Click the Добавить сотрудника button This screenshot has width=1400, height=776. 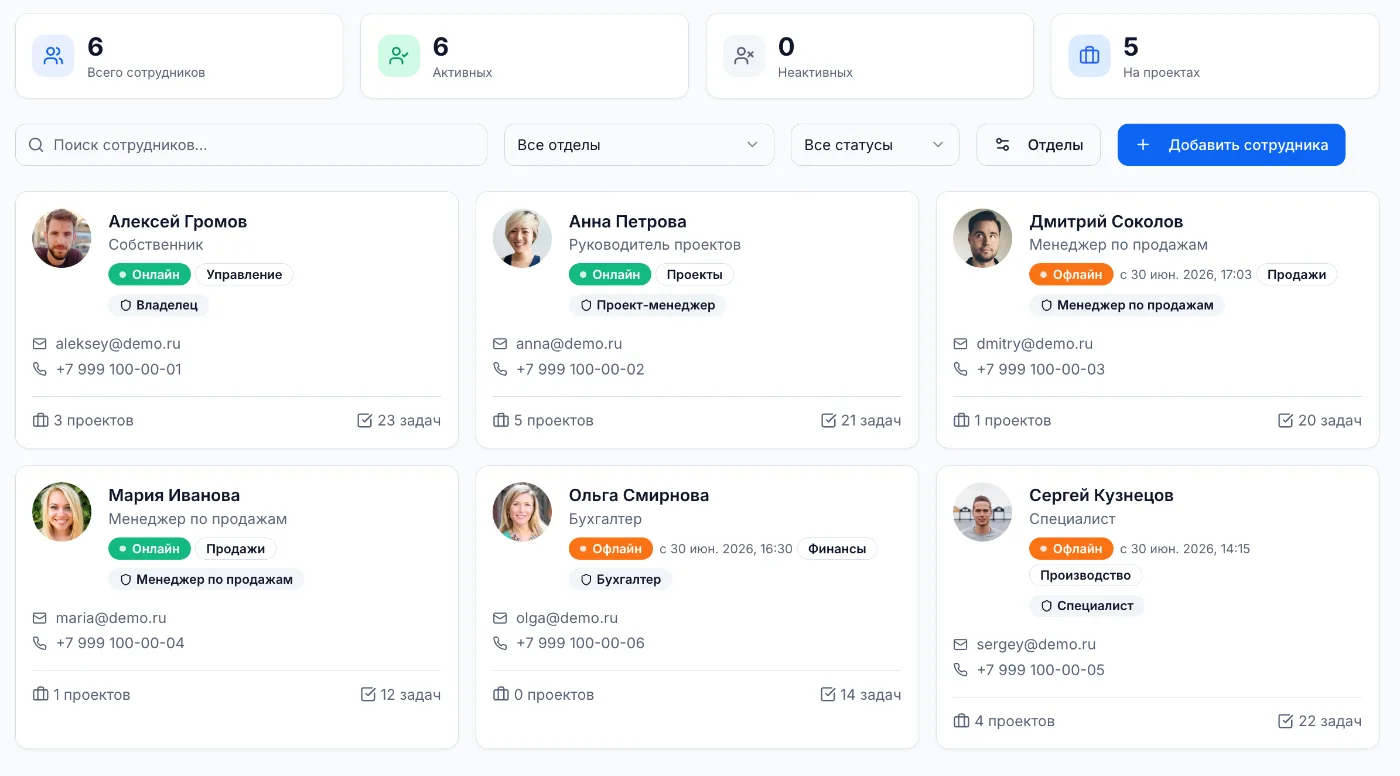point(1231,145)
